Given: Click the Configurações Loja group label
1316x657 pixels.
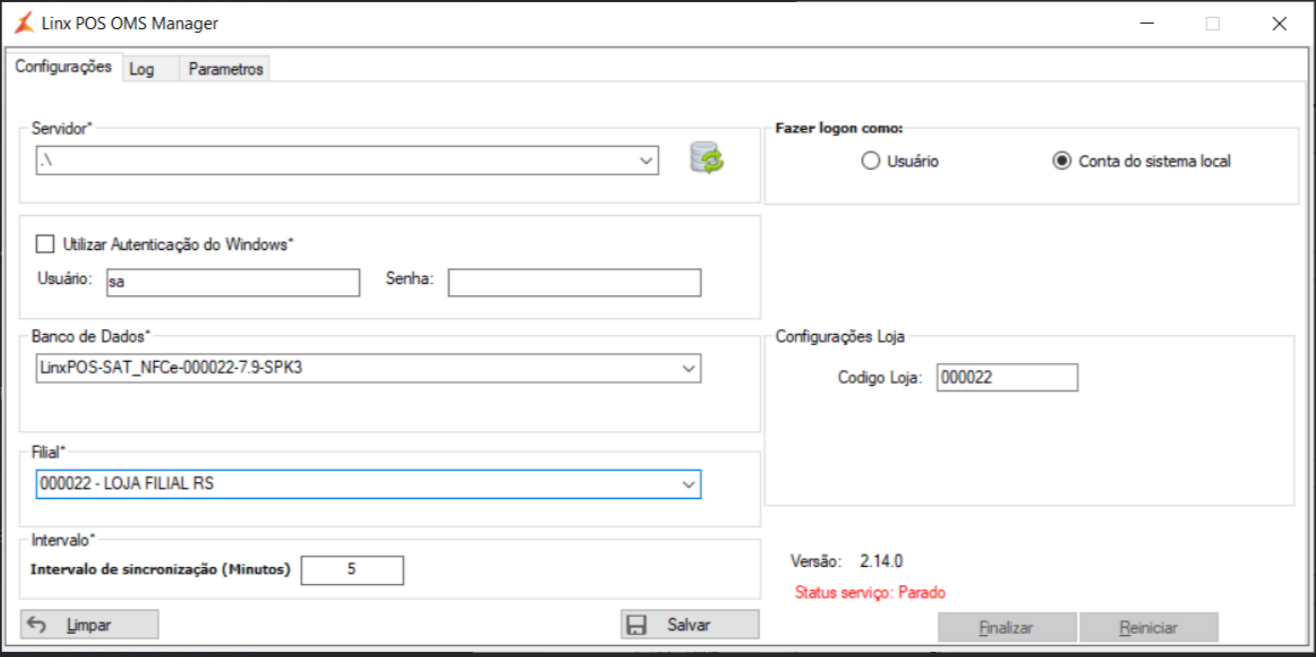Looking at the screenshot, I should pos(840,338).
